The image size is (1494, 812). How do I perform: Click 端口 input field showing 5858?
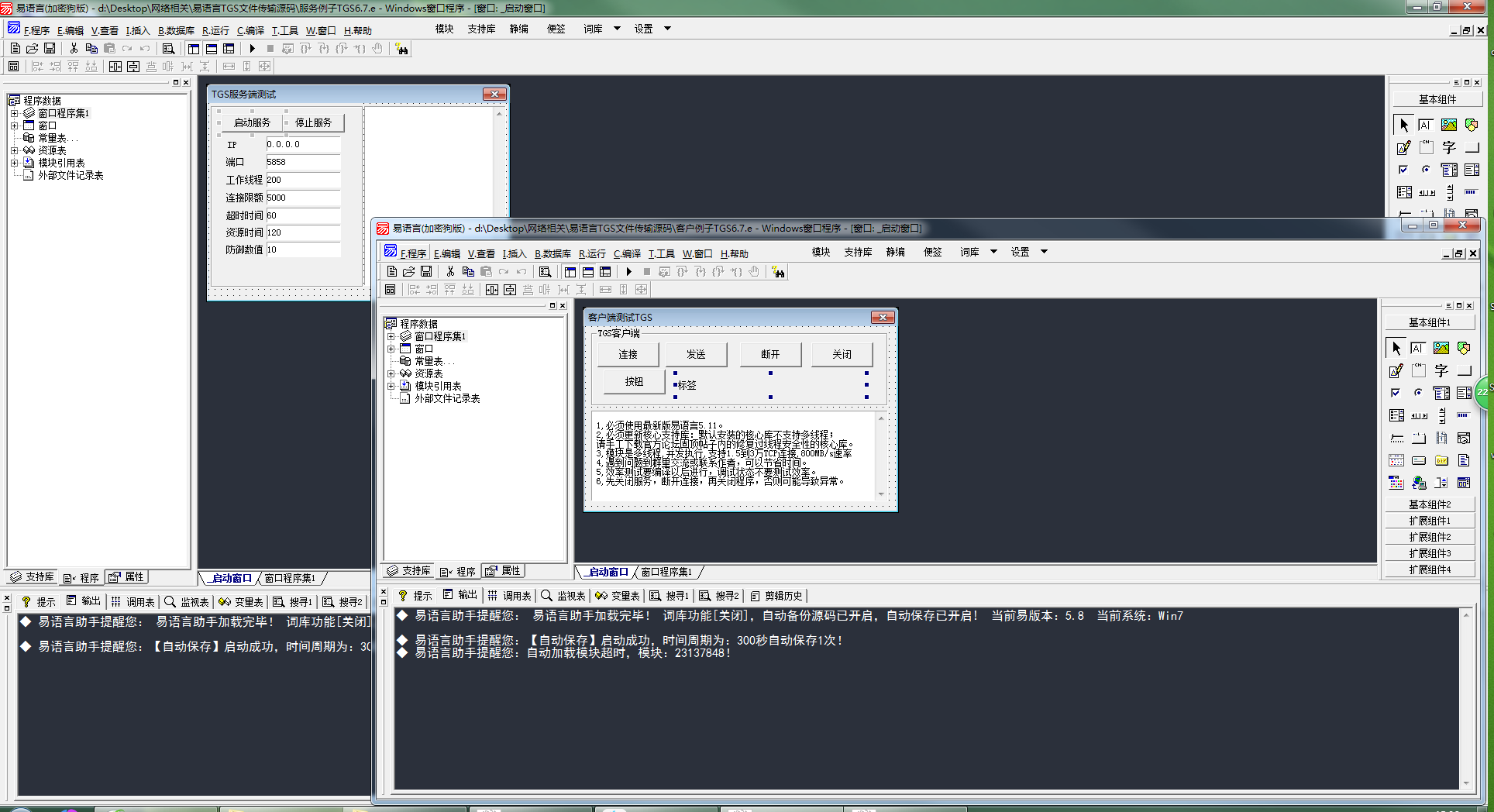[303, 162]
